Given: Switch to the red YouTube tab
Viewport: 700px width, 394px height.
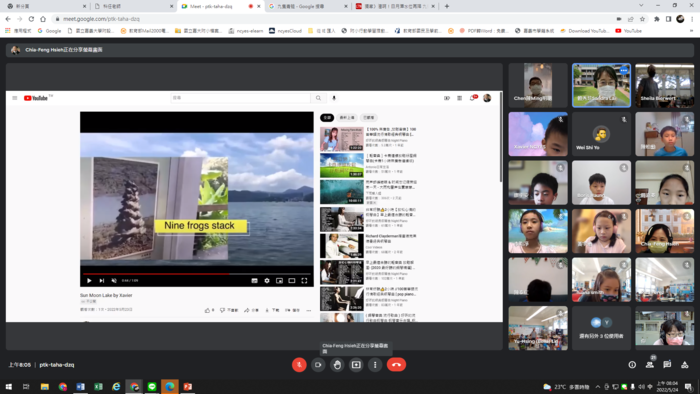Looking at the screenshot, I should pos(395,6).
